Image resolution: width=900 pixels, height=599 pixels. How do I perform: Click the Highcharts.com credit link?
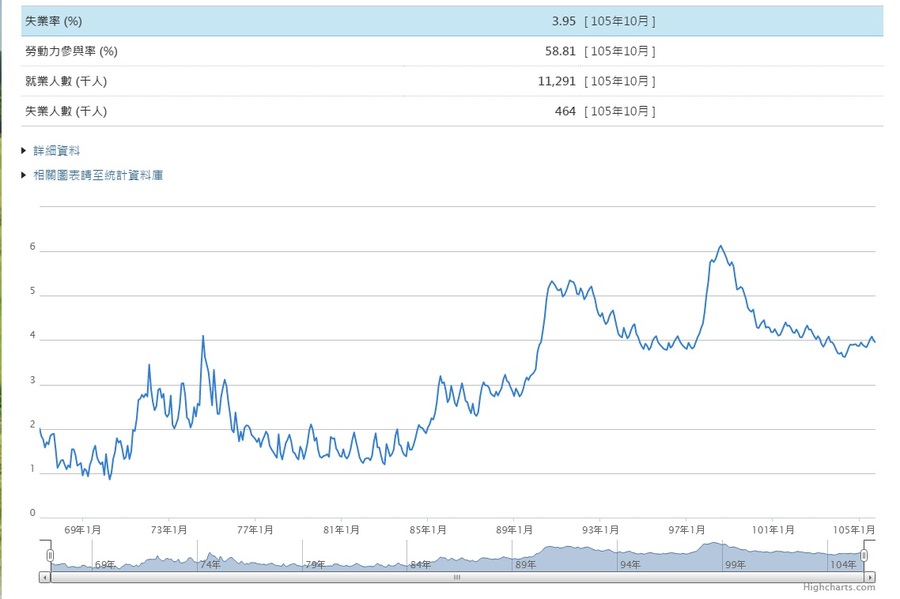tap(838, 588)
